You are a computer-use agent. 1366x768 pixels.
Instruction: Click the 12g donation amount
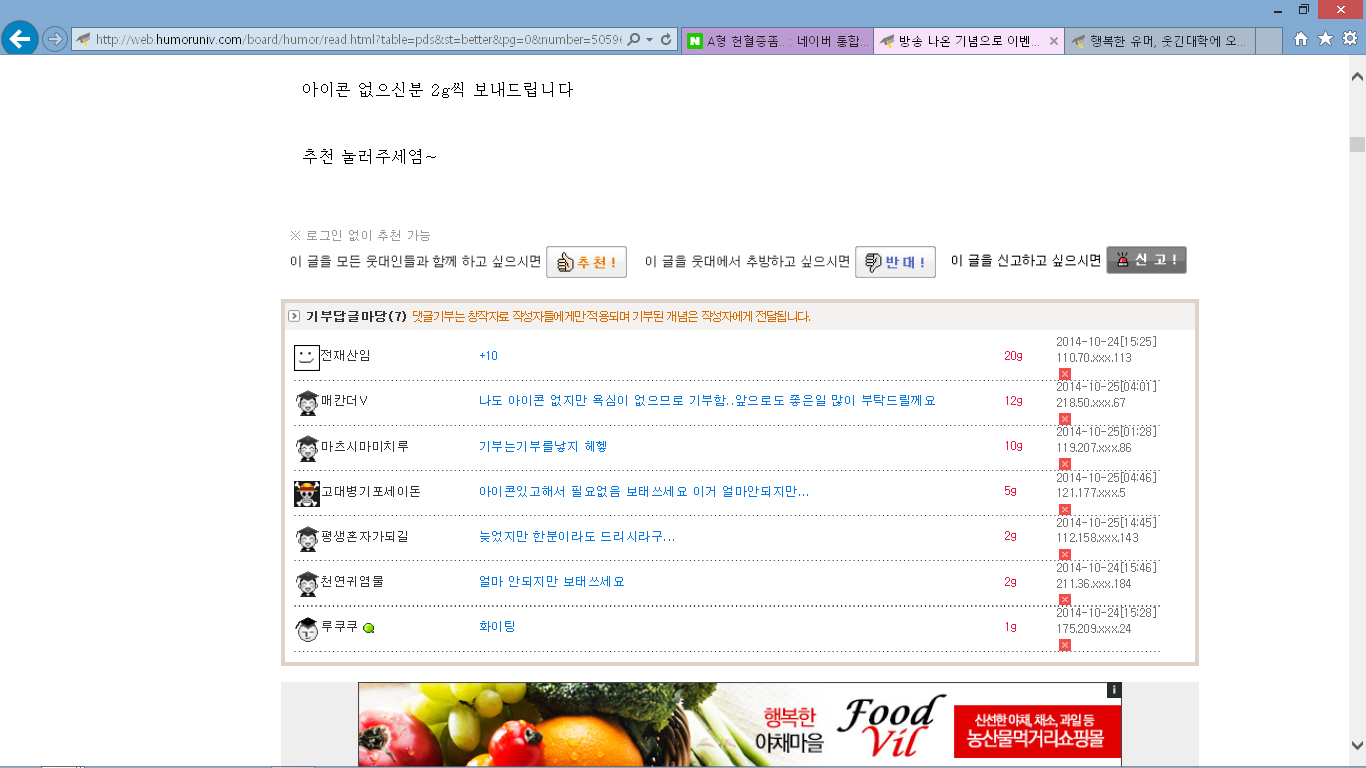1013,401
